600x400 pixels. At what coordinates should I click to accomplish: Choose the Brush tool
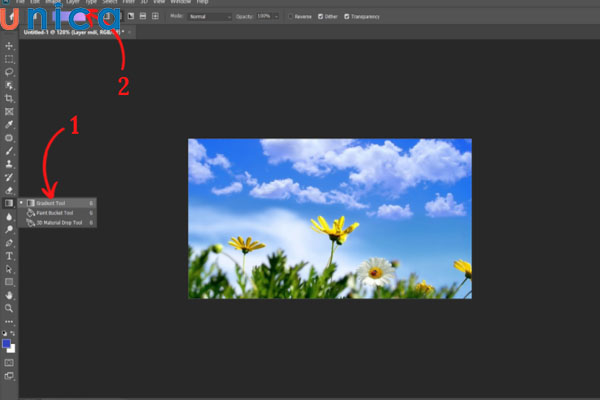tap(9, 150)
